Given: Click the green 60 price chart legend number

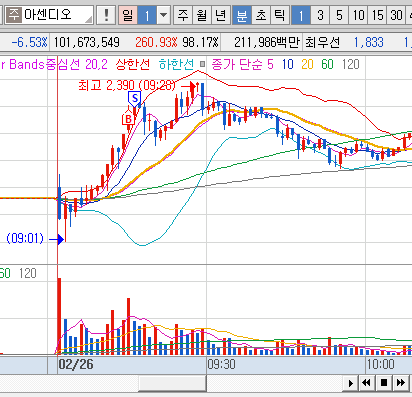Looking at the screenshot, I should pyautogui.click(x=327, y=64).
